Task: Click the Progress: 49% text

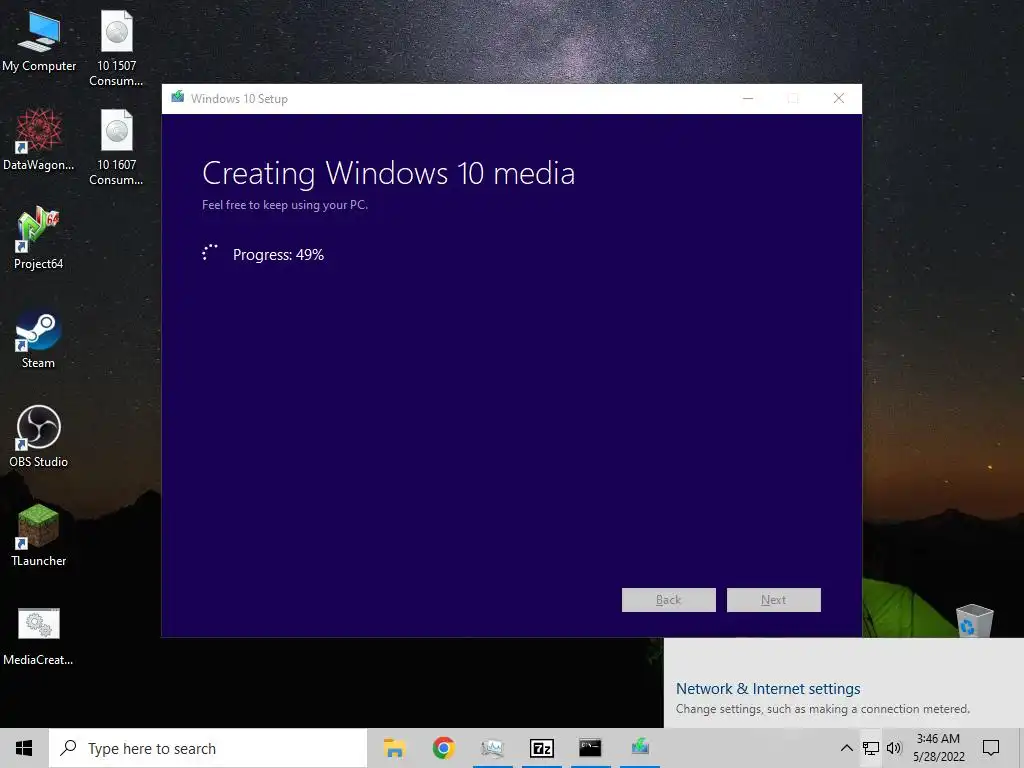Action: (278, 255)
